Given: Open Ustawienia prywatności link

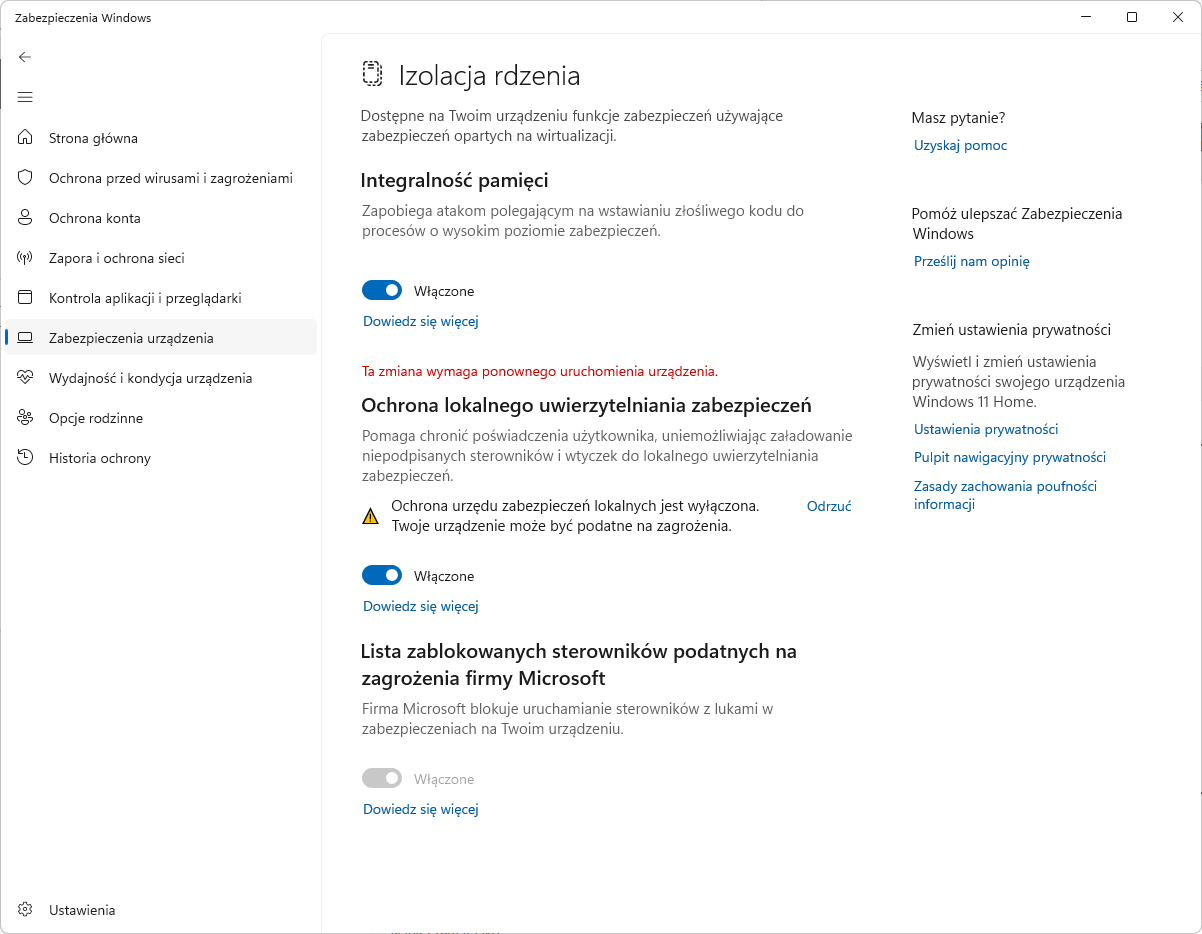Looking at the screenshot, I should [x=986, y=429].
